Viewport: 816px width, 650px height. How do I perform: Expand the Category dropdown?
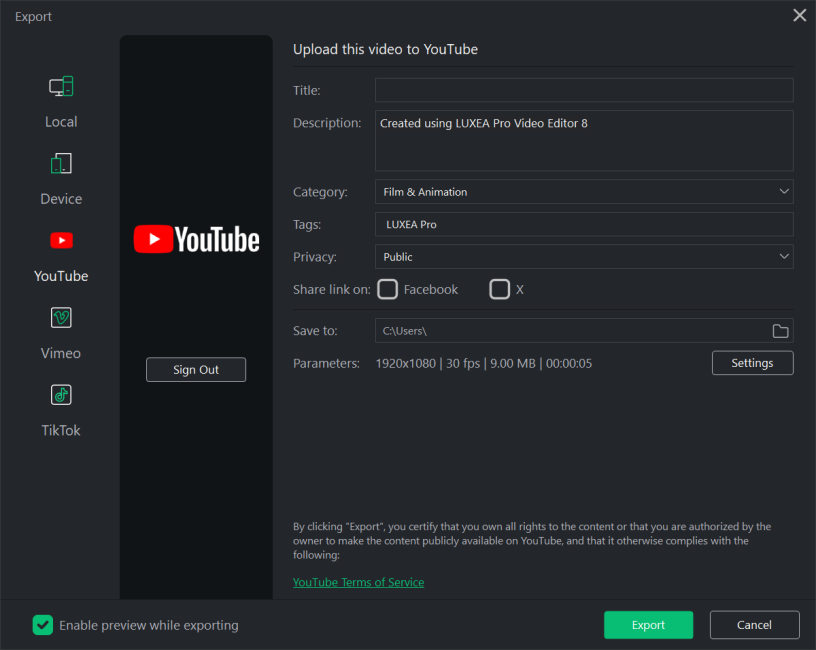pos(583,192)
